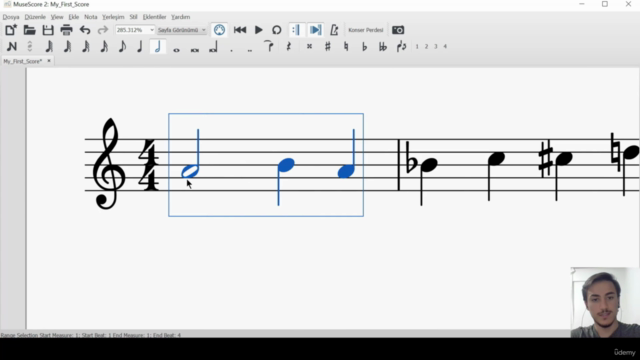Select quarter note duration

pyautogui.click(x=140, y=47)
